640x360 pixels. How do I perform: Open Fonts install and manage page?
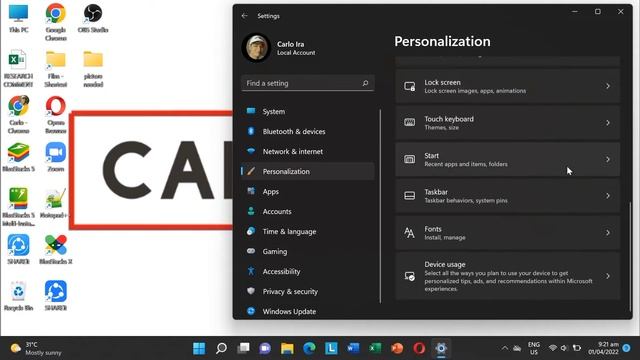pos(507,233)
